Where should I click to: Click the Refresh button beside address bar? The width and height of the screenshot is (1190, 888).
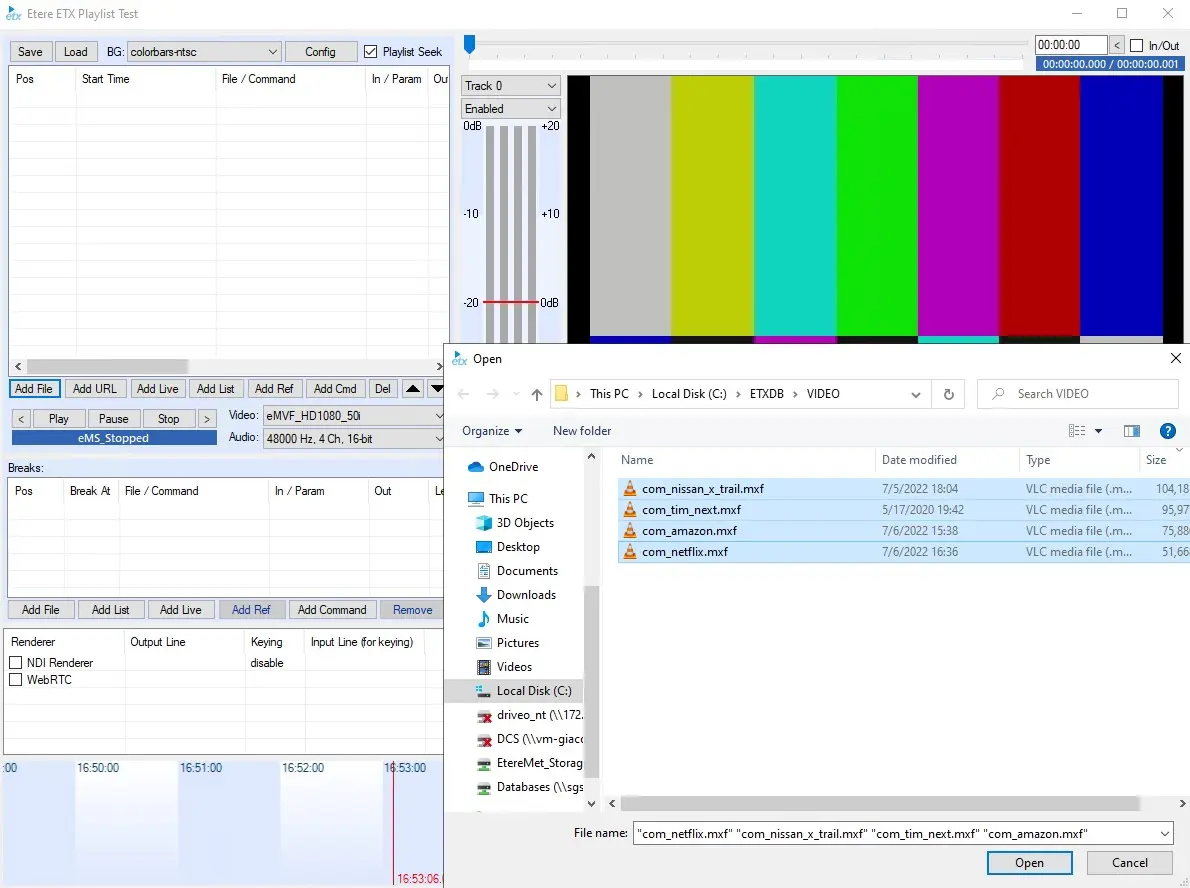coord(948,394)
